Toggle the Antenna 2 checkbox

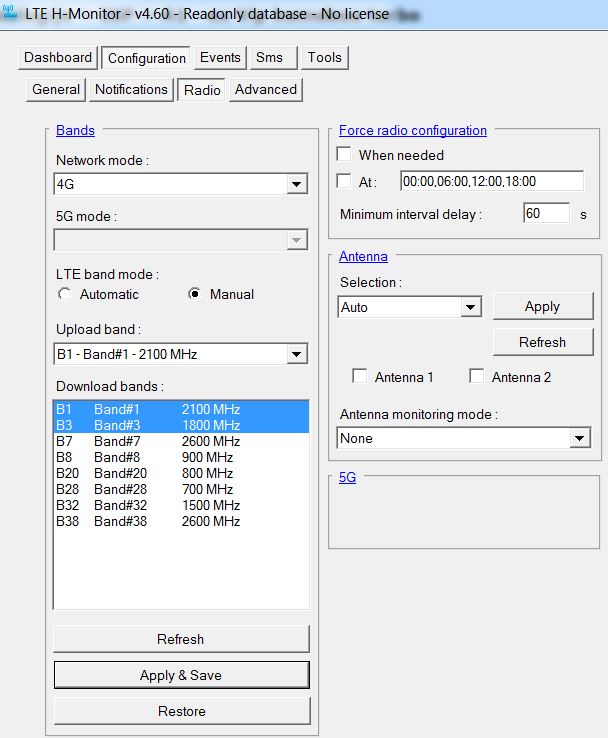tap(476, 377)
